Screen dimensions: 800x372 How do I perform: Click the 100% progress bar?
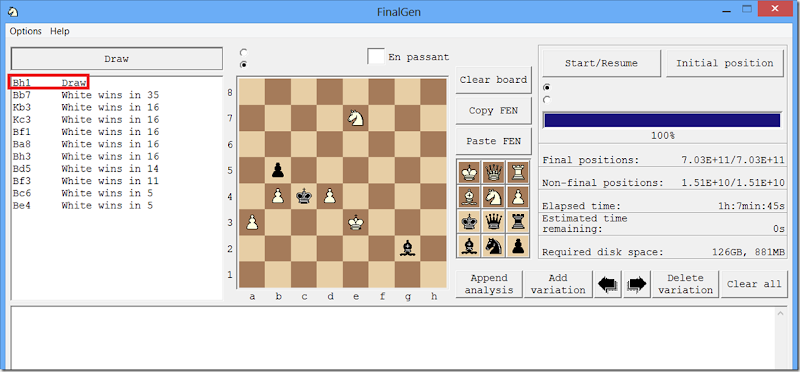pyautogui.click(x=662, y=120)
